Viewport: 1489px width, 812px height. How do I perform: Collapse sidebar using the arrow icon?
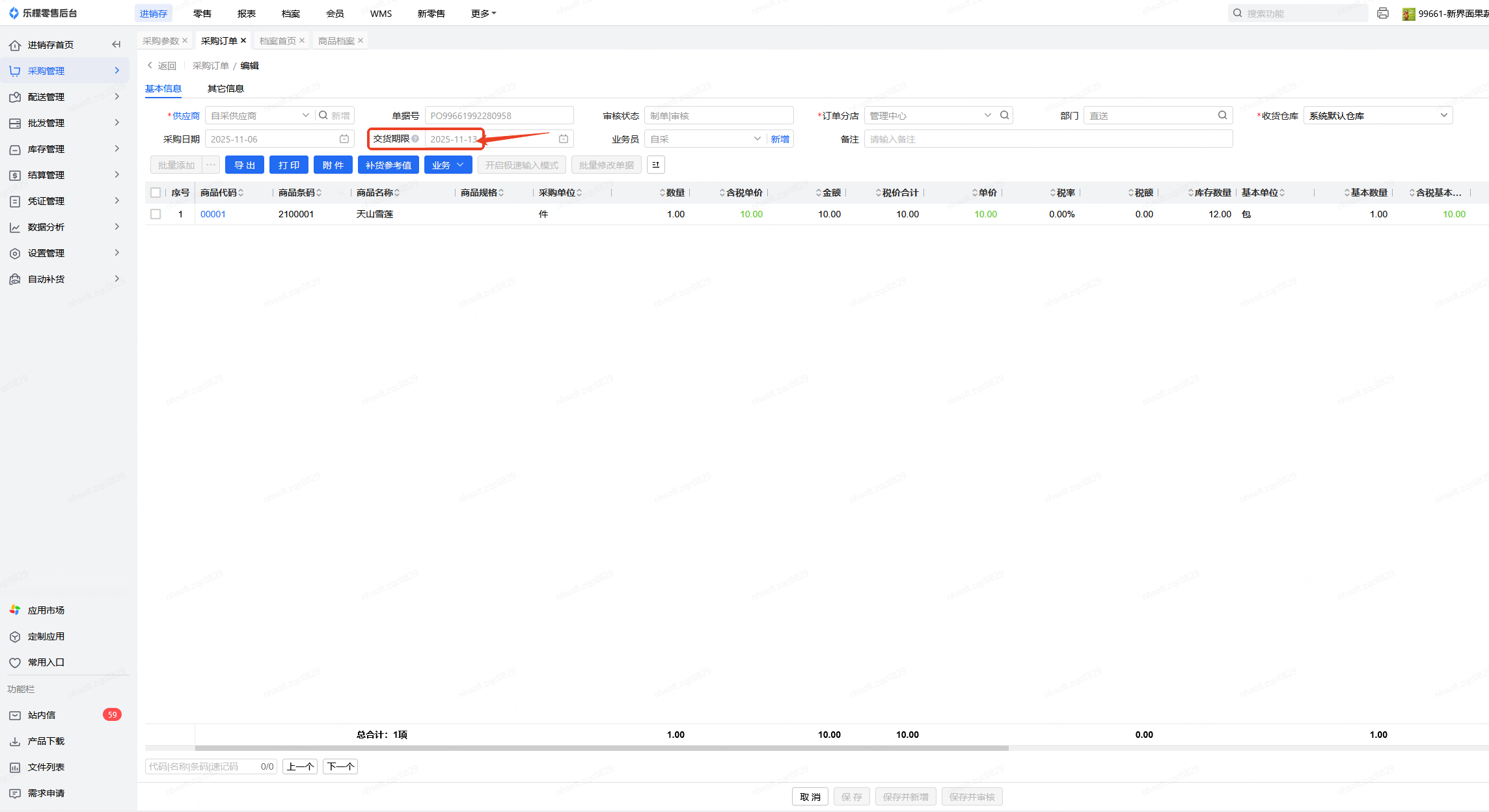(116, 44)
